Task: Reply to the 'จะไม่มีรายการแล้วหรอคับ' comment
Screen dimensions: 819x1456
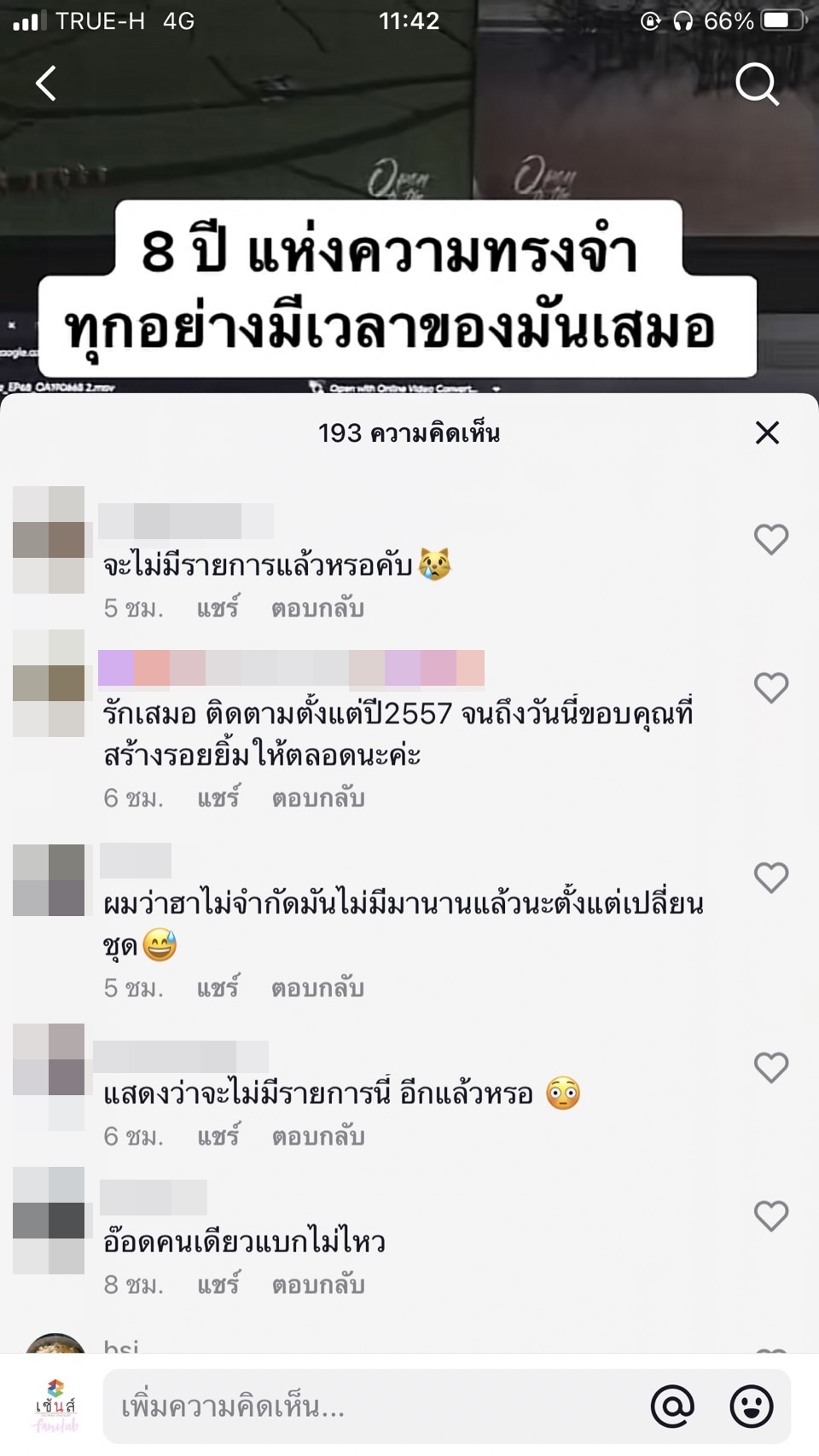Action: click(317, 608)
